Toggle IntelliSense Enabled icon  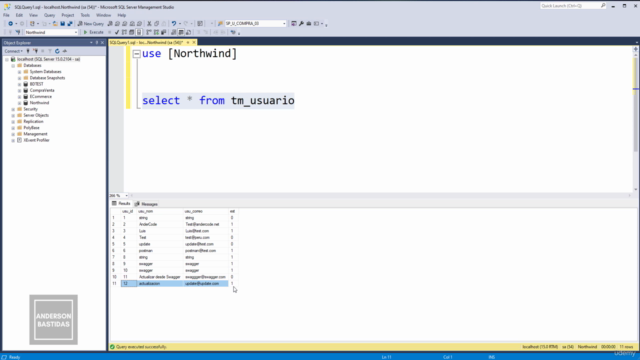pyautogui.click(x=139, y=32)
